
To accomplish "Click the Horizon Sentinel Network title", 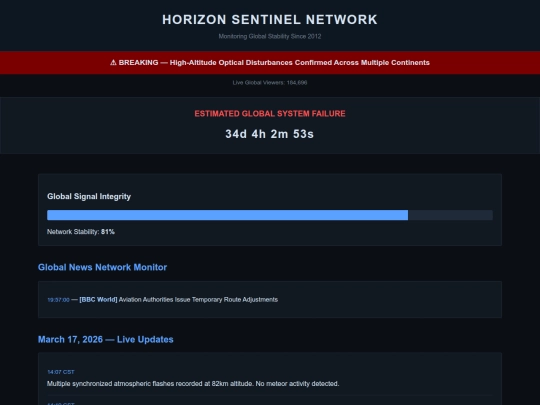I will 270,20.
